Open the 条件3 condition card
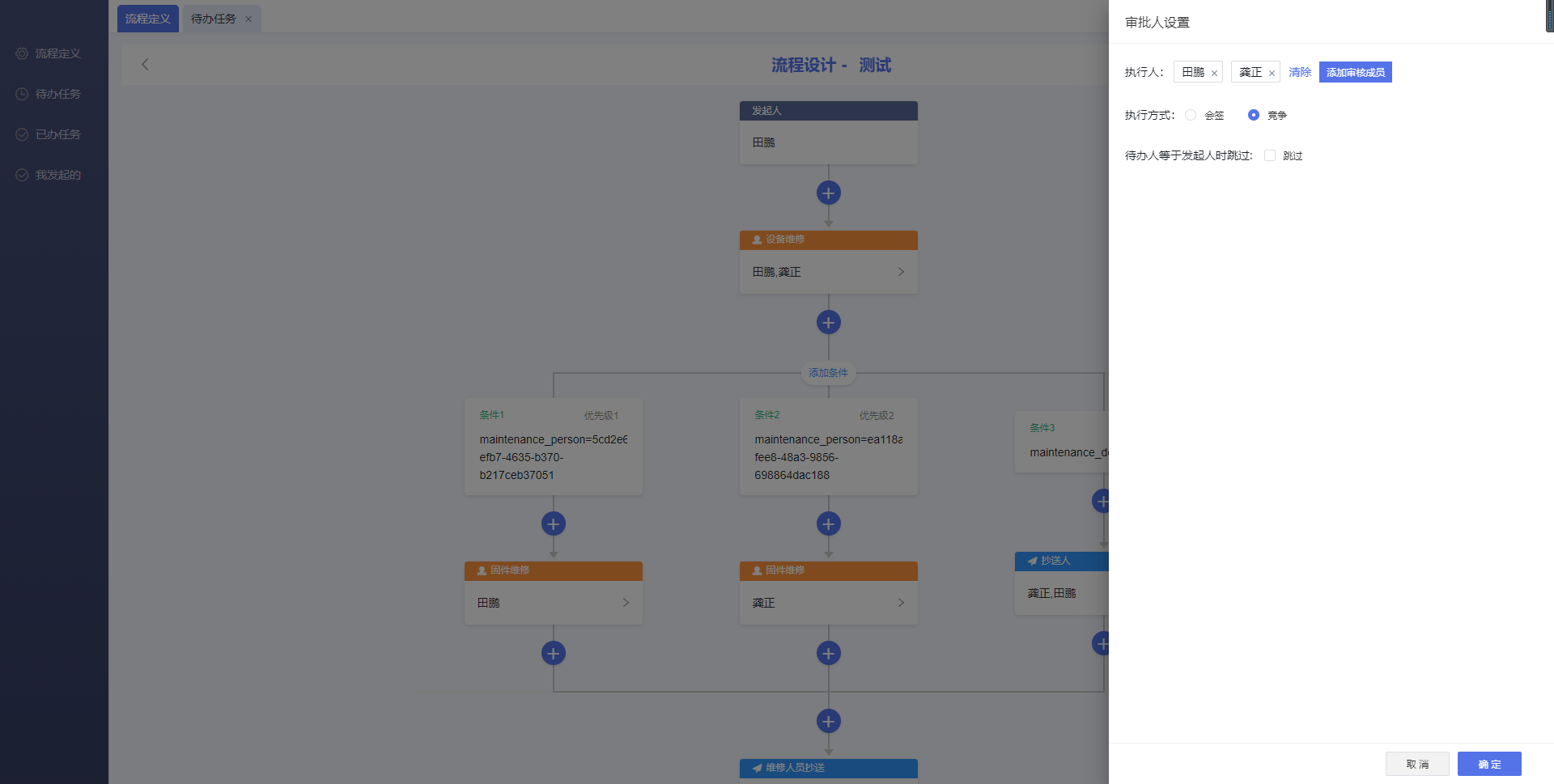 point(1062,442)
